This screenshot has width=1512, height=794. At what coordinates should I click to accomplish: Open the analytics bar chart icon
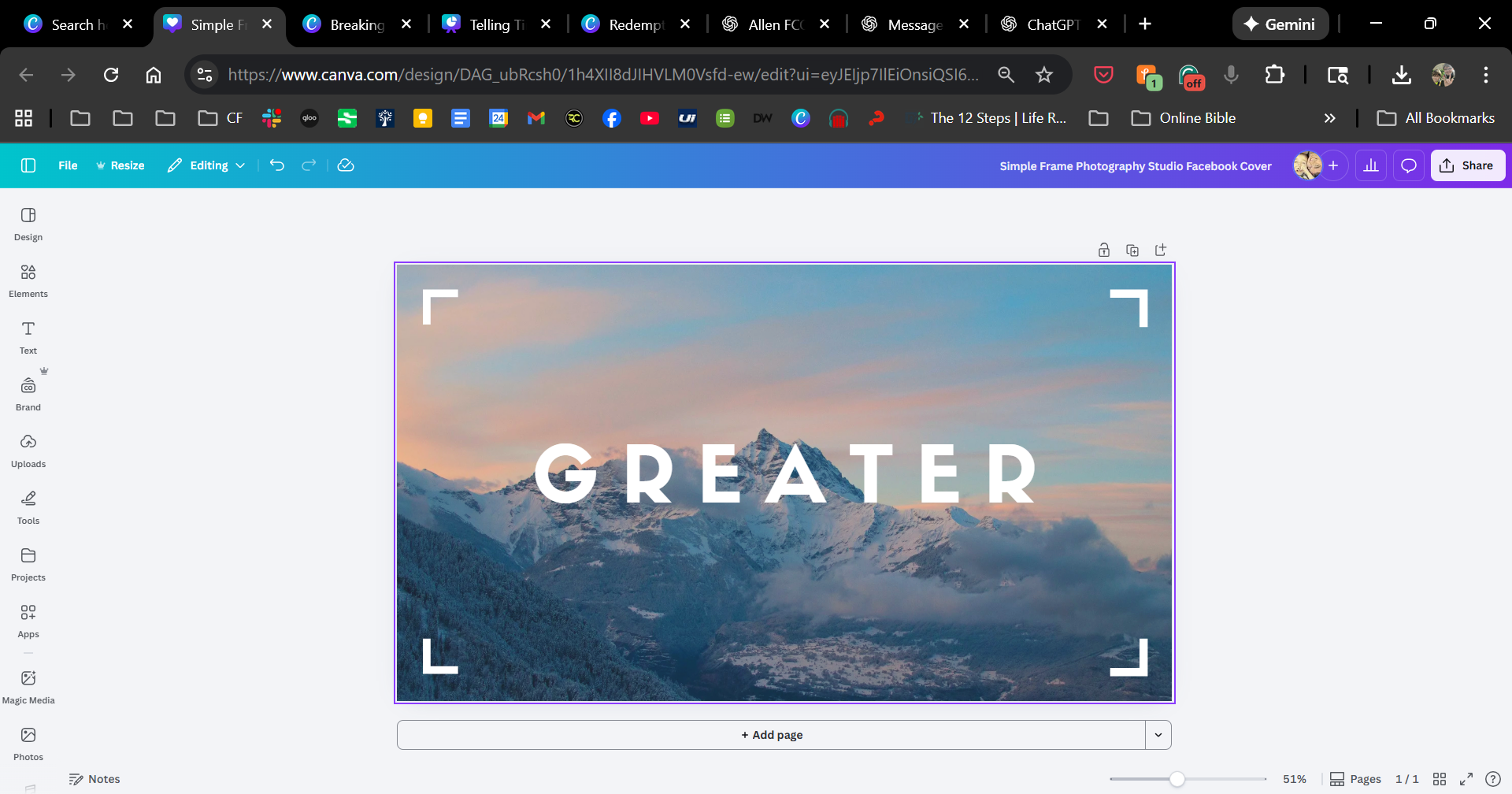[1371, 165]
